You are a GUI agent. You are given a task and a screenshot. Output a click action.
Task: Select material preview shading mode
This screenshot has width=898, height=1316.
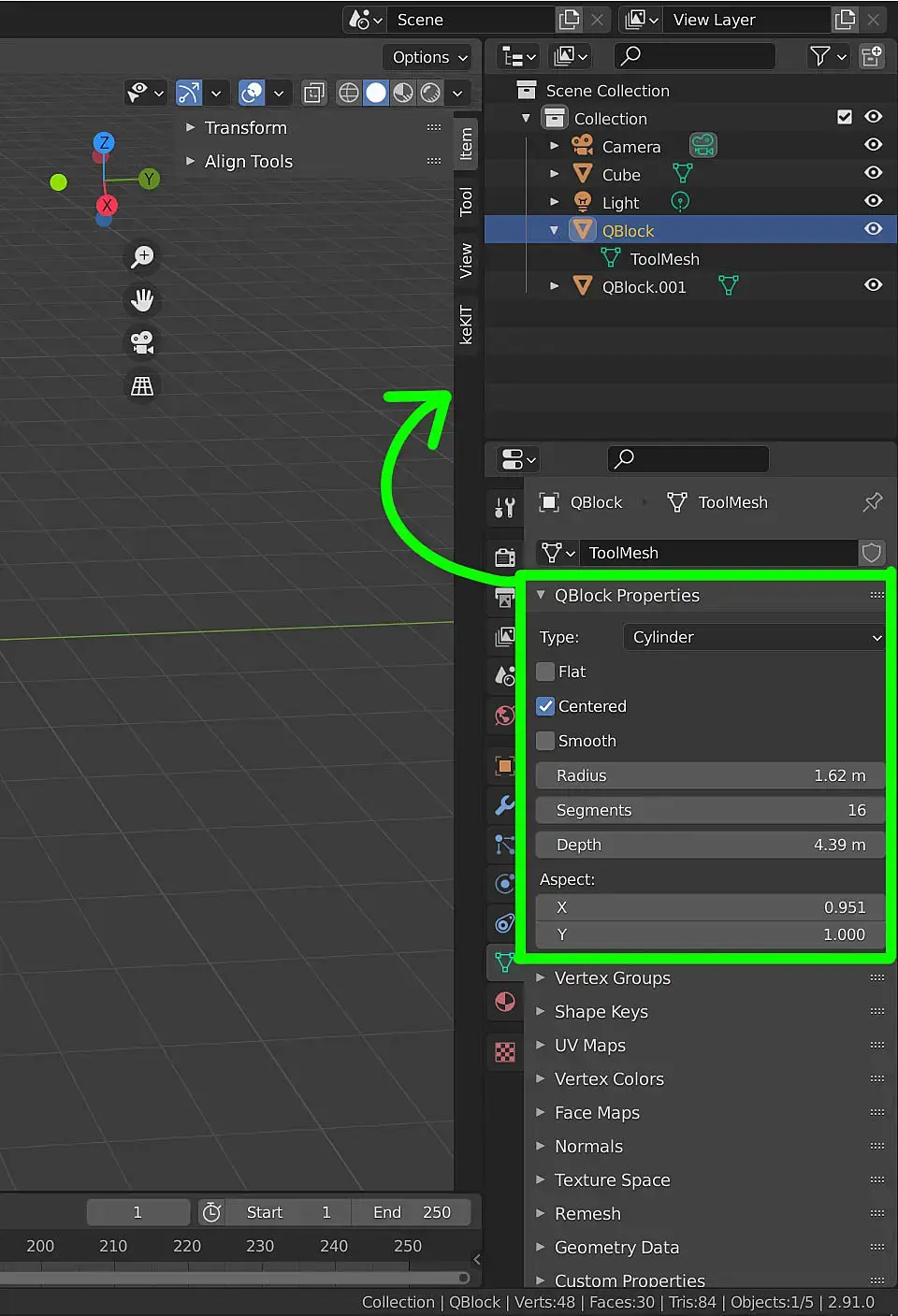click(x=403, y=93)
